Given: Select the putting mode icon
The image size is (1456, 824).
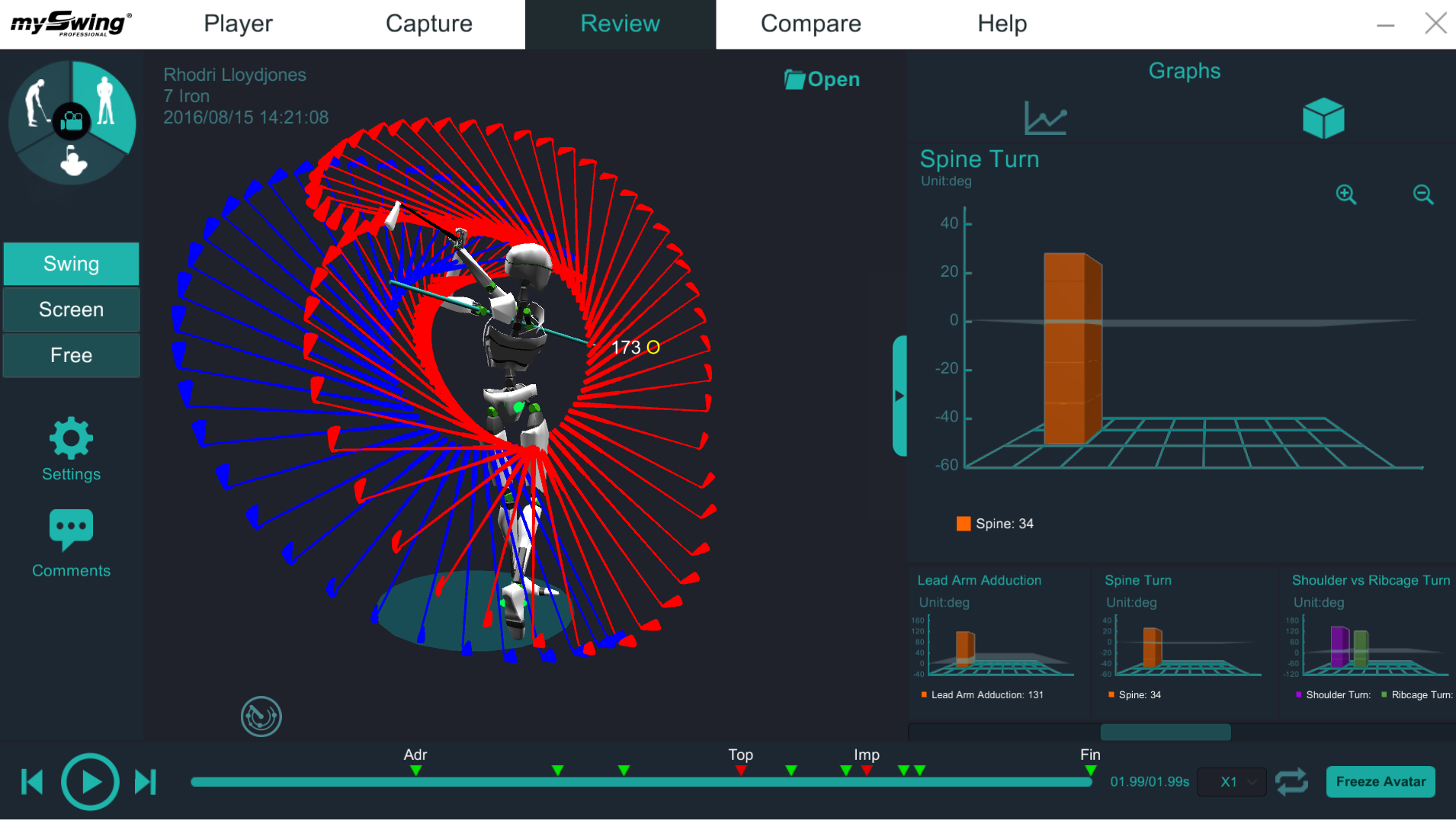Looking at the screenshot, I should click(73, 159).
